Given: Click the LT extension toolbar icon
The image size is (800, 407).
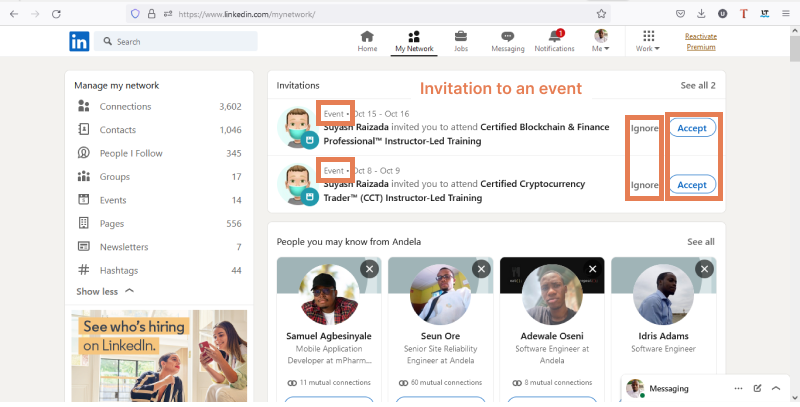Looking at the screenshot, I should tap(764, 14).
